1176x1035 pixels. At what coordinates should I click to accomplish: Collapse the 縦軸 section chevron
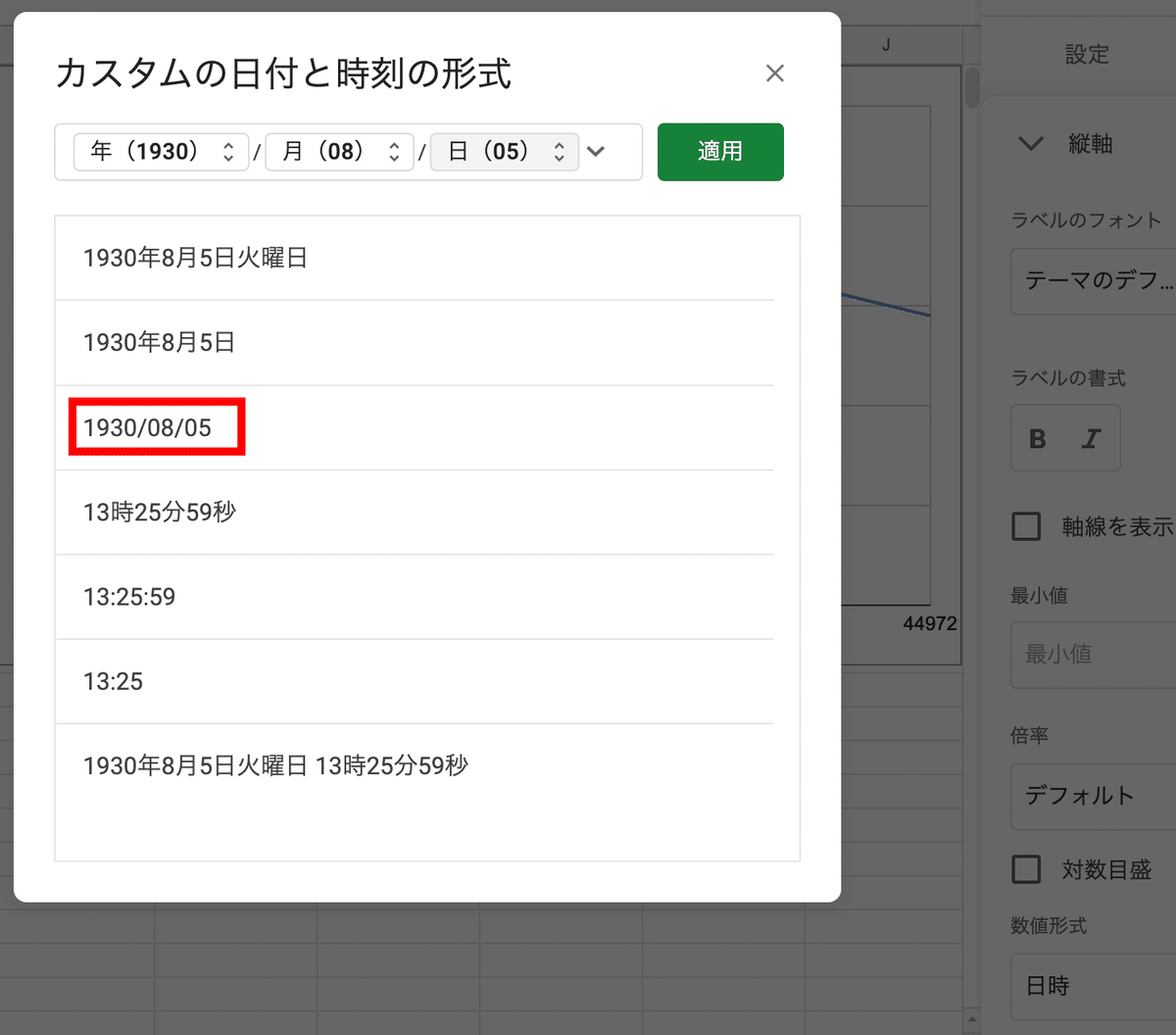click(1031, 144)
